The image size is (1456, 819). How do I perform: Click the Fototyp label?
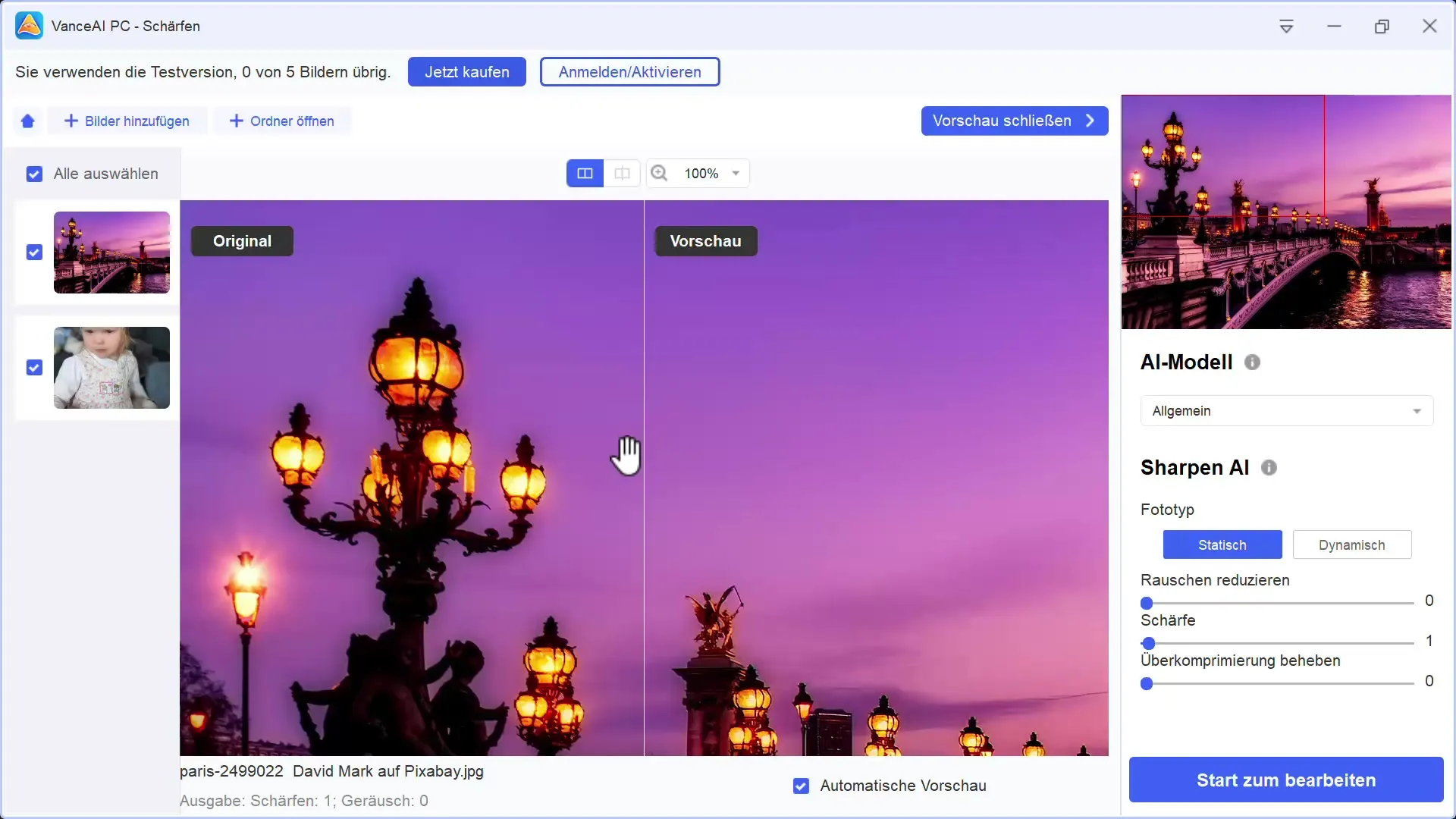(x=1167, y=510)
